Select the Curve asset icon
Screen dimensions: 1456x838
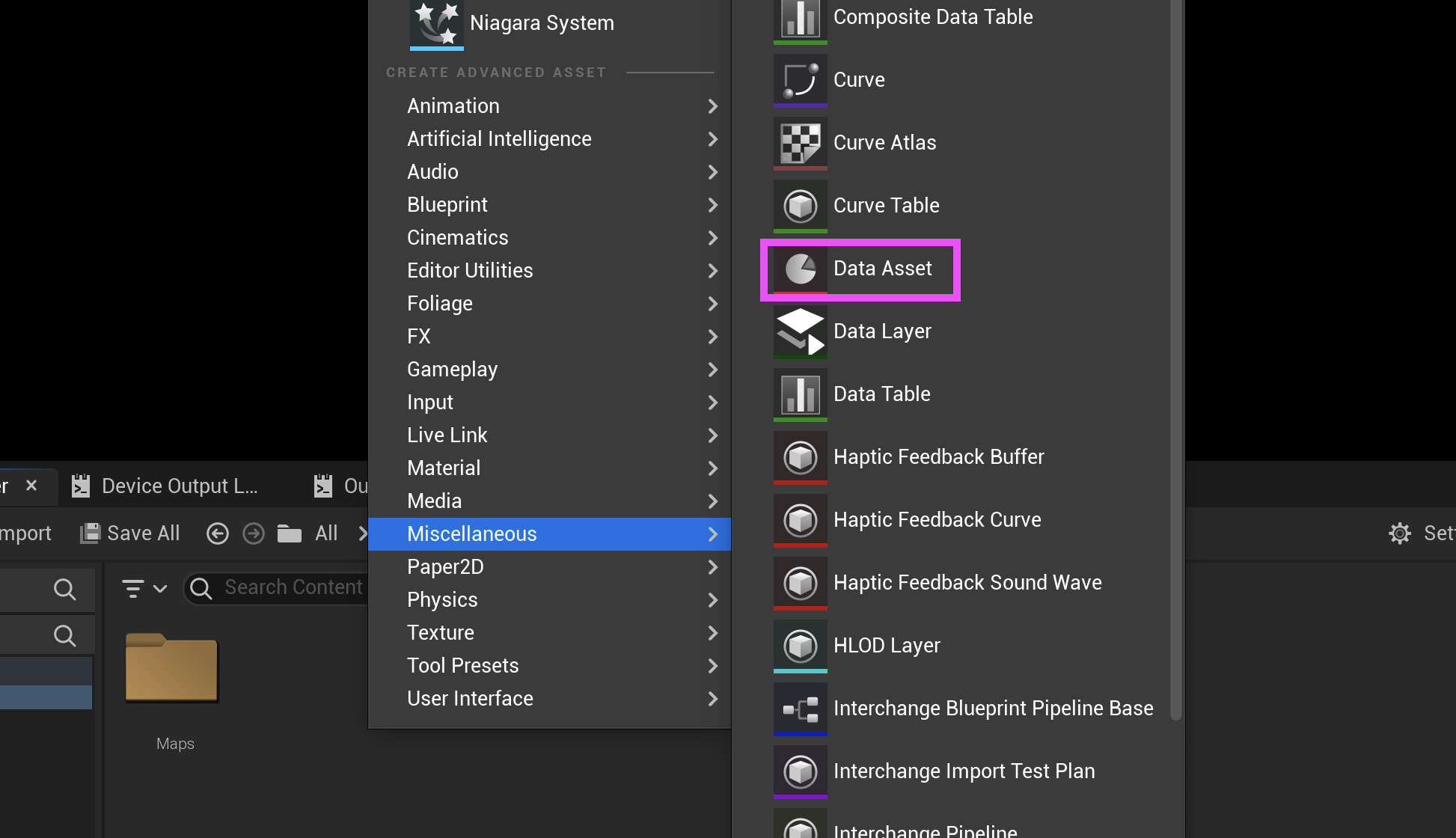(x=800, y=80)
